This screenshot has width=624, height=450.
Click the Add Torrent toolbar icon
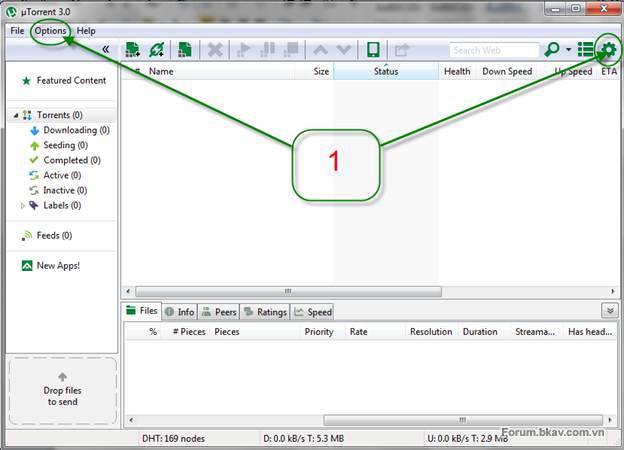[x=132, y=50]
